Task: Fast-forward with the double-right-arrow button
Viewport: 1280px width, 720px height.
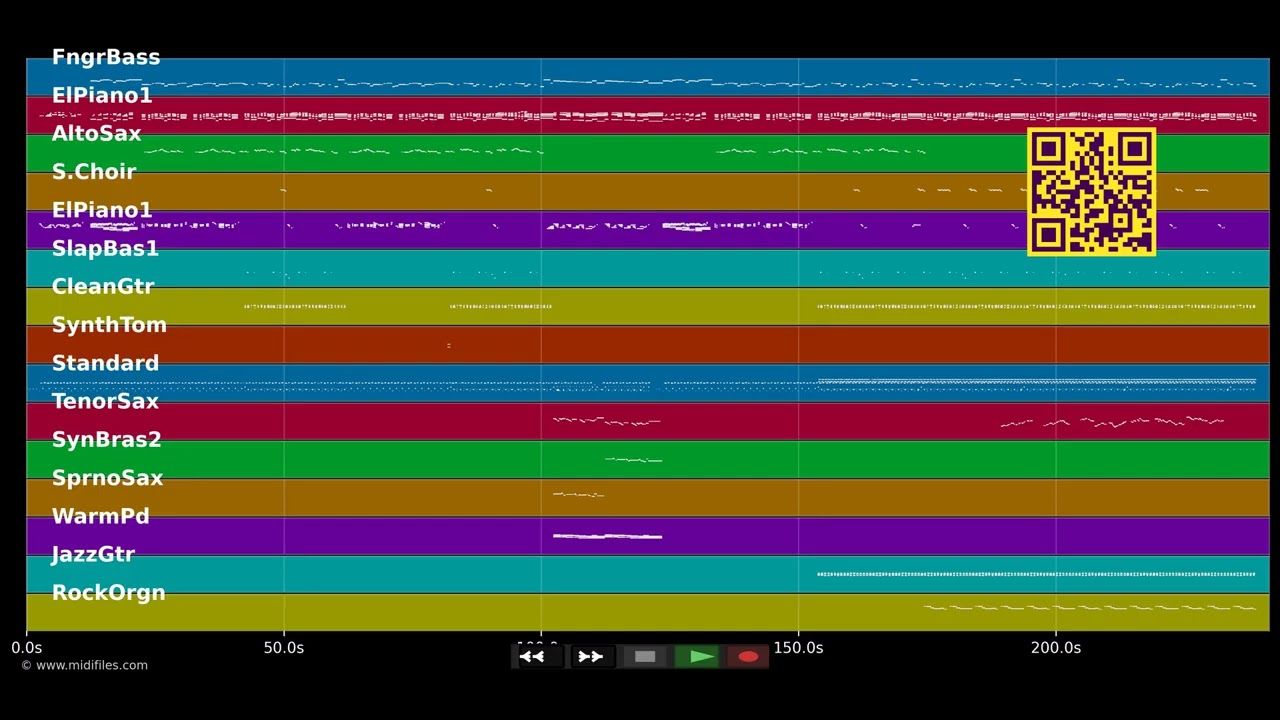Action: pyautogui.click(x=591, y=657)
